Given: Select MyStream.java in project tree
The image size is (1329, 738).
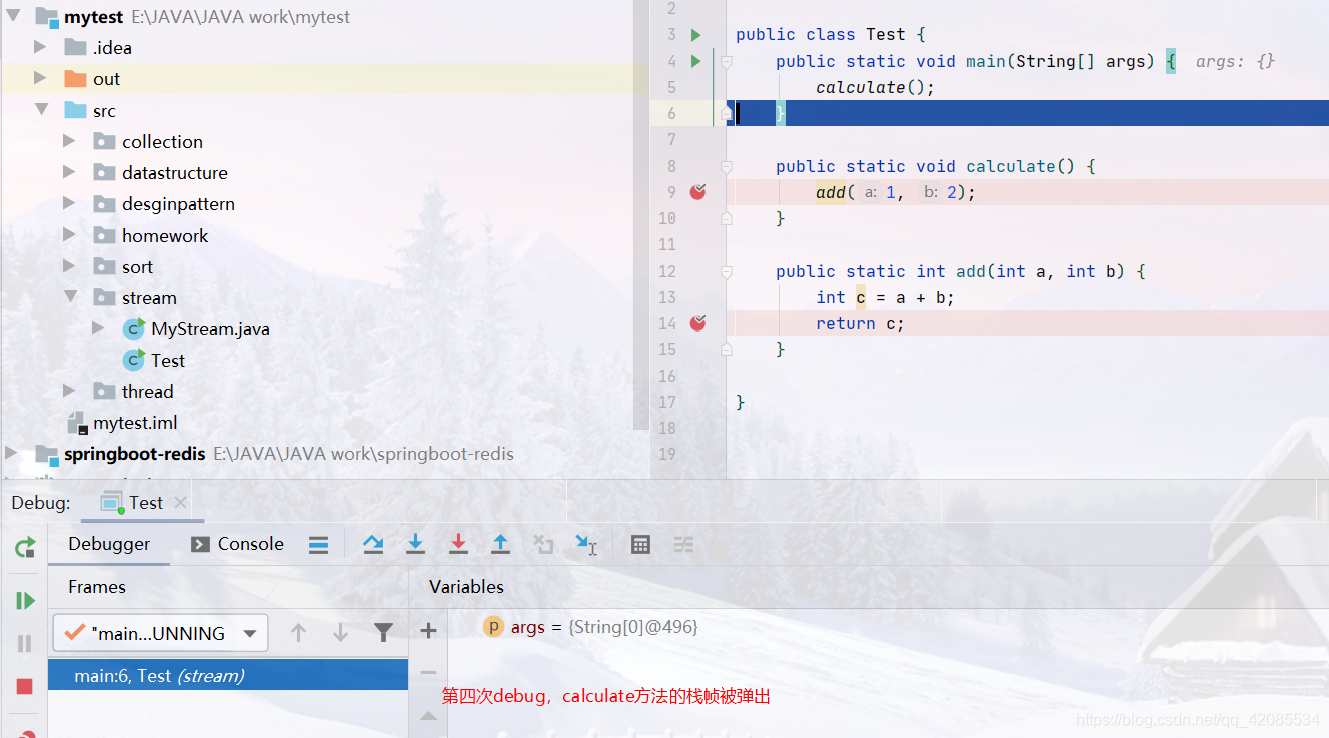Looking at the screenshot, I should [210, 328].
